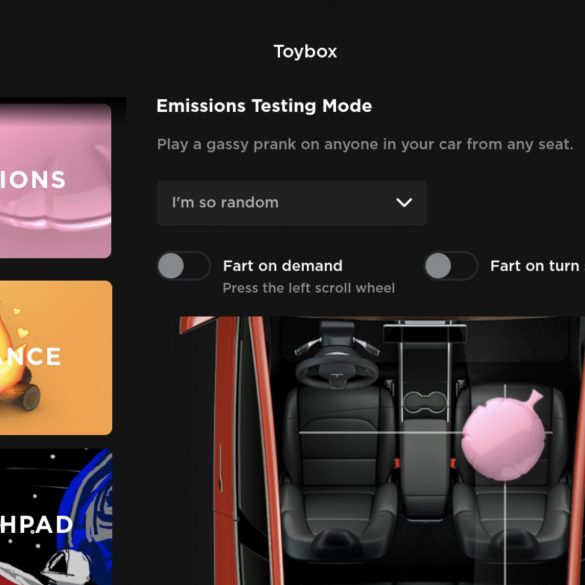
Task: Click the center armrest between front seats
Action: [x=425, y=466]
